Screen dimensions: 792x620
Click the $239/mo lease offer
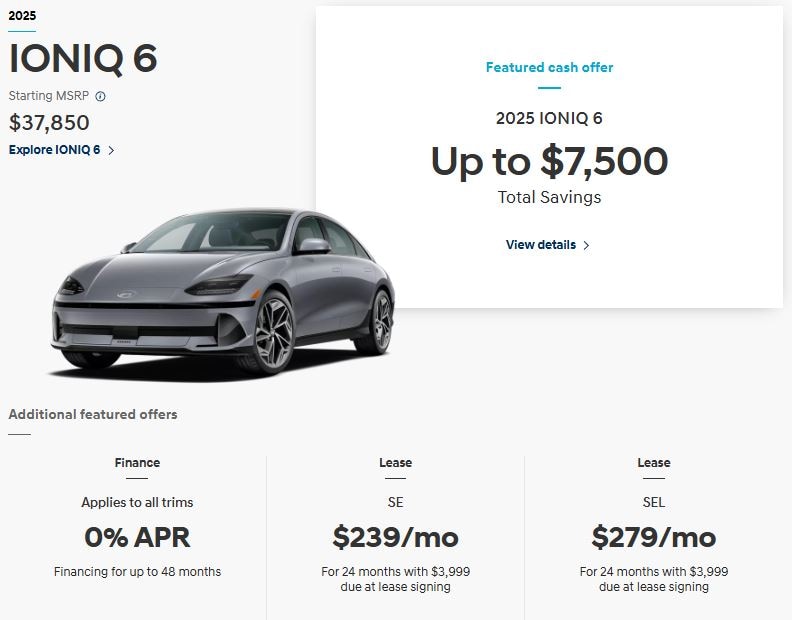(395, 537)
